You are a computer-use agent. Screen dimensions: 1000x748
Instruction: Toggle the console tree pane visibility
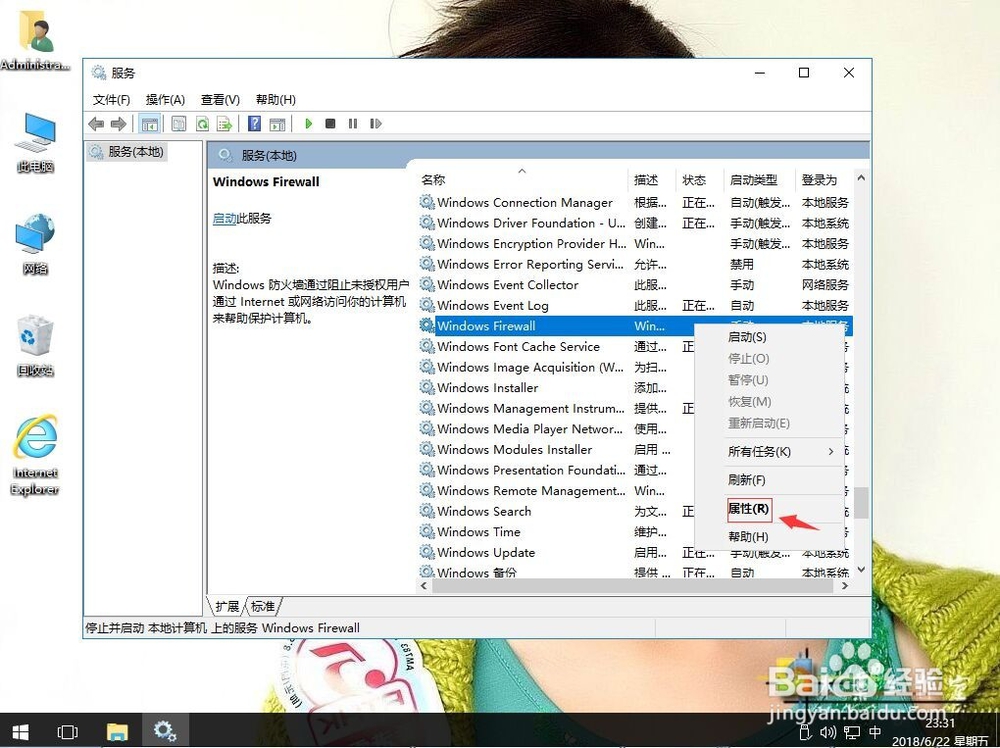point(148,123)
